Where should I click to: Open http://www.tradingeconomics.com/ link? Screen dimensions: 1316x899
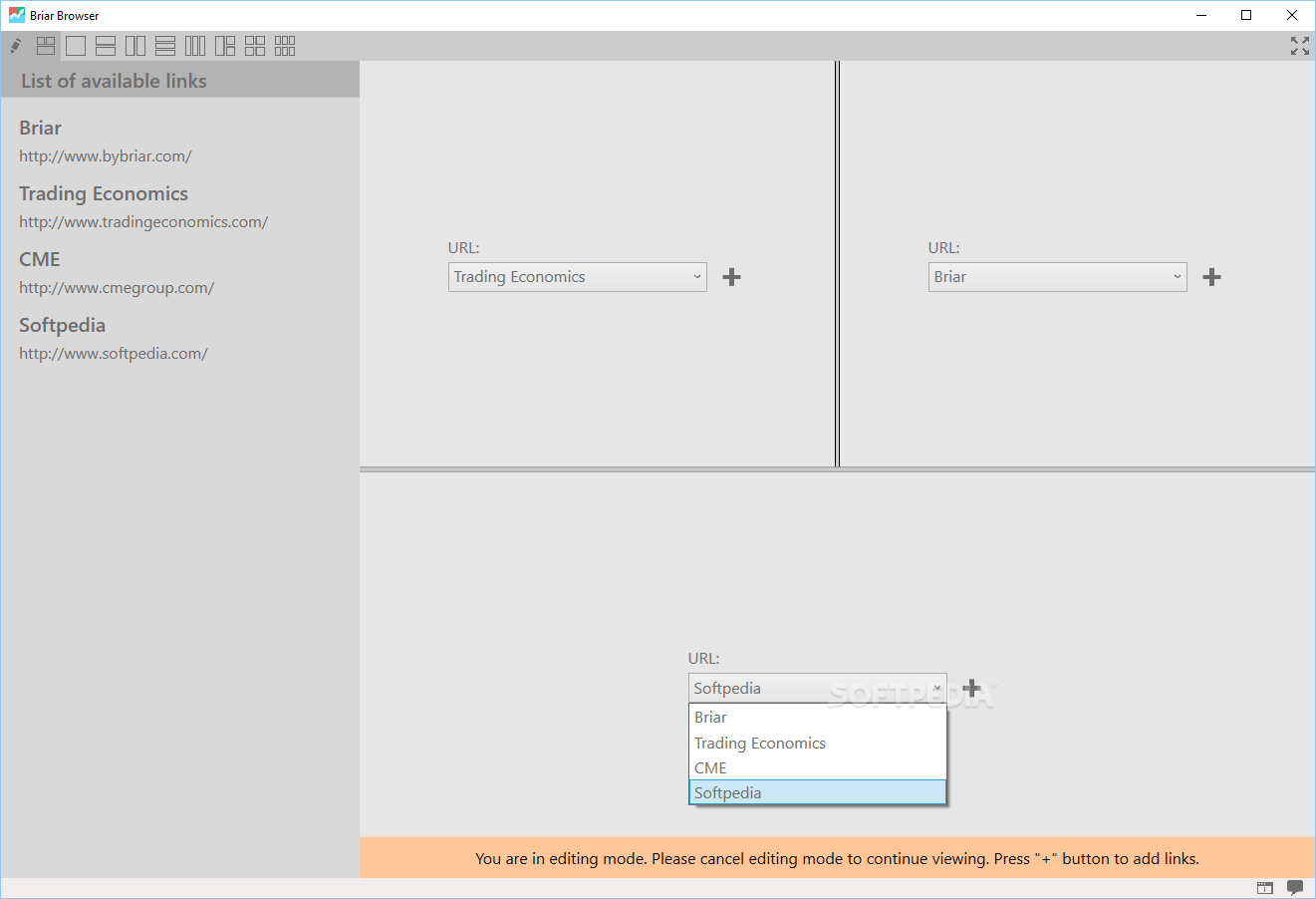143,222
